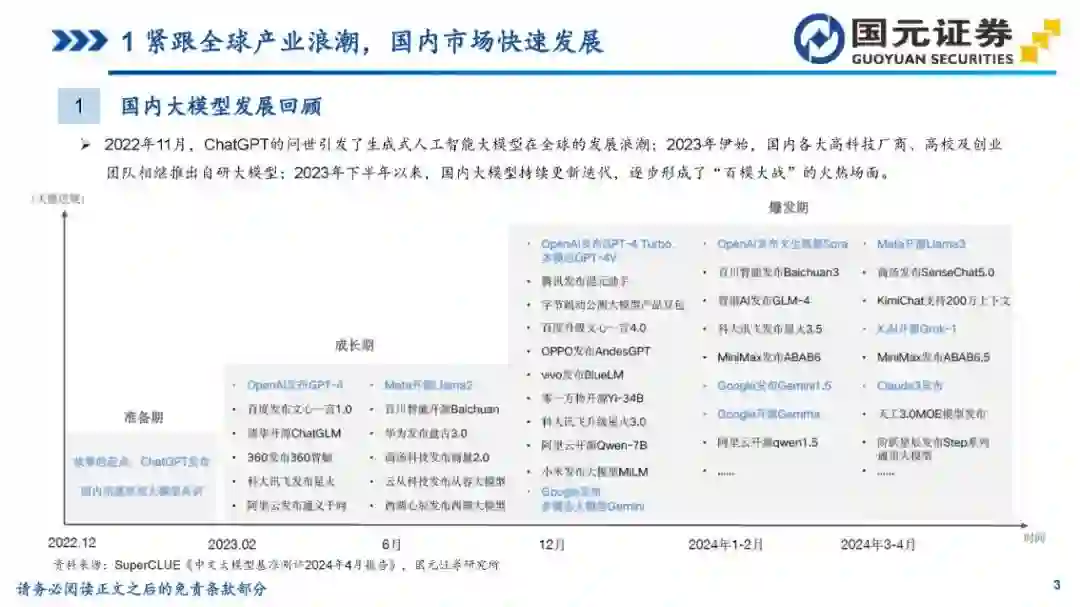Click the entry 科大讯飞发布星火3.5
1080x607 pixels.
tap(769, 329)
